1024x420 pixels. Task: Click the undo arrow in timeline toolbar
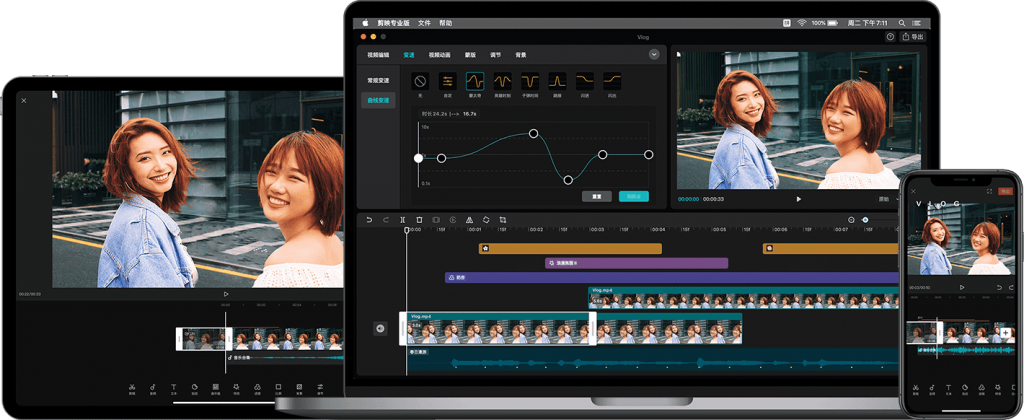(x=369, y=220)
